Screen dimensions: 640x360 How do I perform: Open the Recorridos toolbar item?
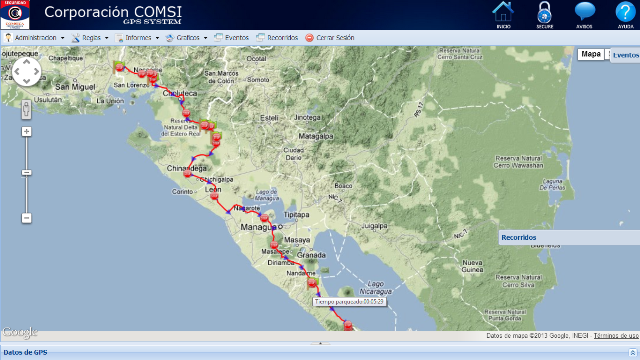coord(277,38)
